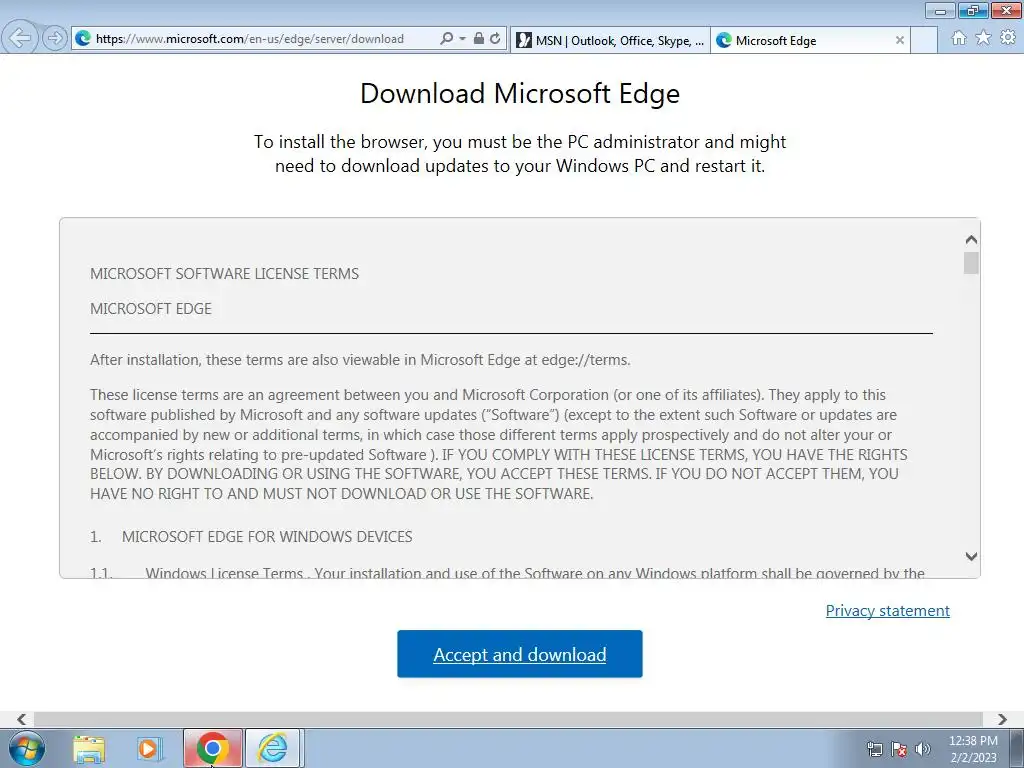Image resolution: width=1024 pixels, height=768 pixels.
Task: Click license box scroll down arrow
Action: point(971,556)
